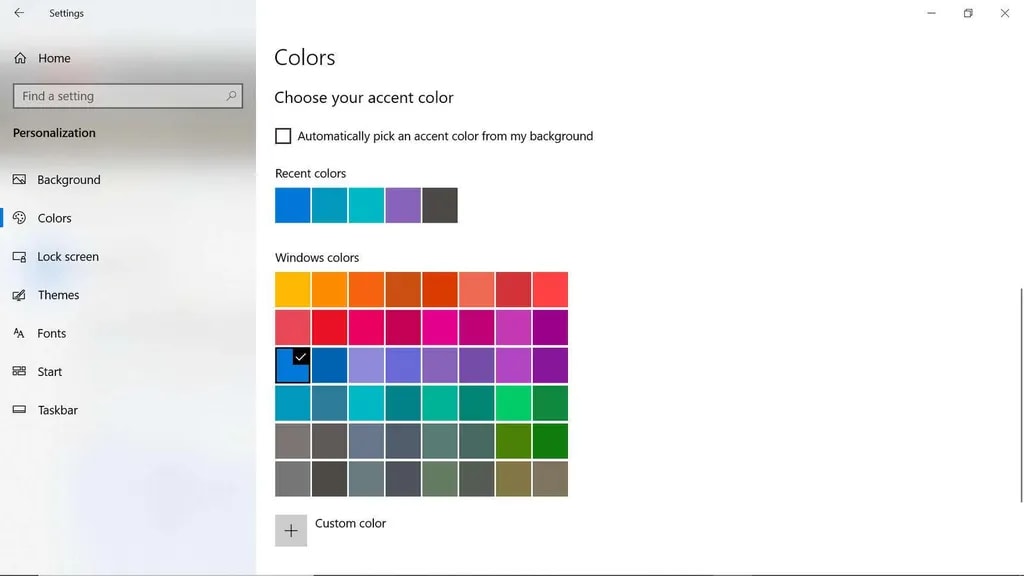1024x576 pixels.
Task: Click the Background picture icon in sidebar
Action: coord(19,180)
